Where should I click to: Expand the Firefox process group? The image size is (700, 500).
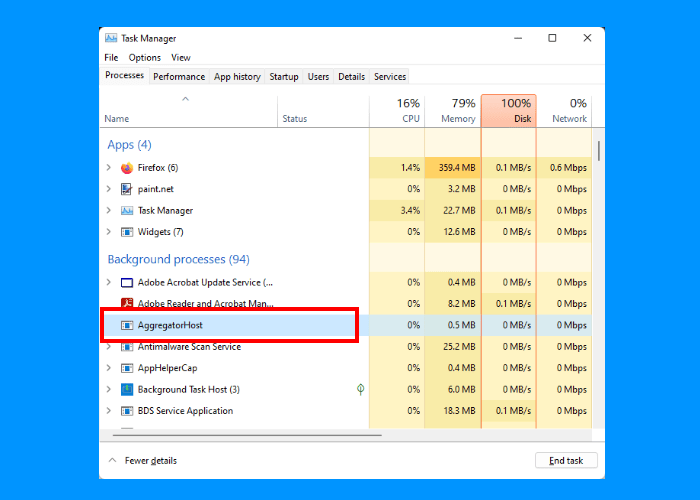108,168
